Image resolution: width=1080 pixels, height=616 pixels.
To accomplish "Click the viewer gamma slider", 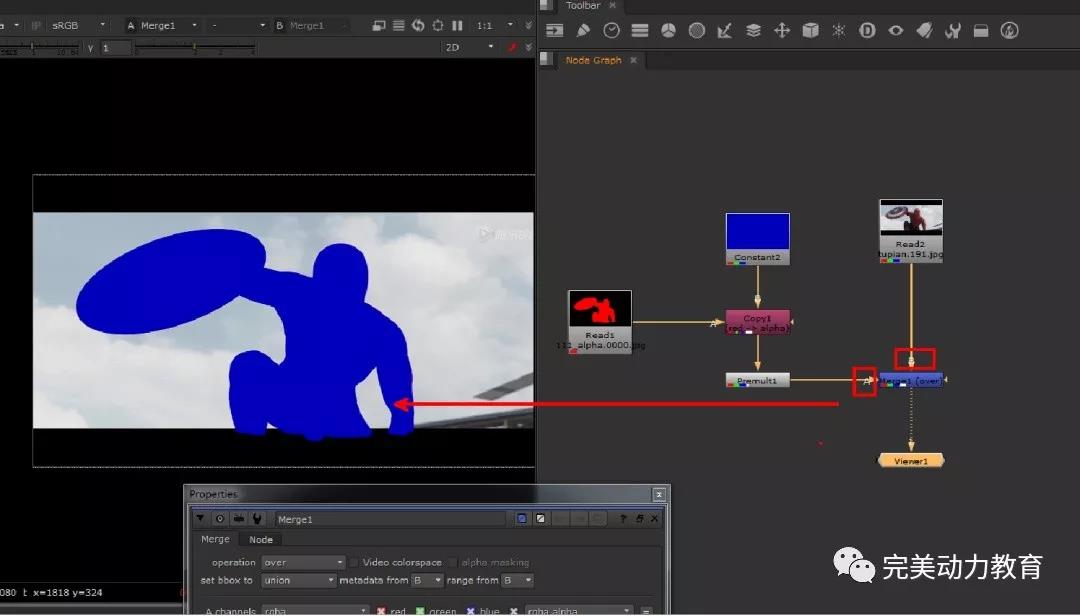I will [195, 48].
